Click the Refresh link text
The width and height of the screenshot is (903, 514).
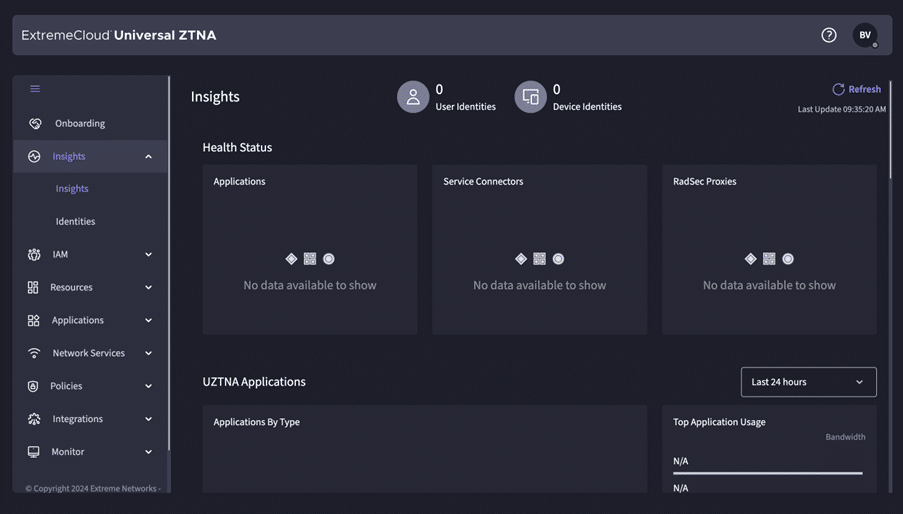point(864,89)
